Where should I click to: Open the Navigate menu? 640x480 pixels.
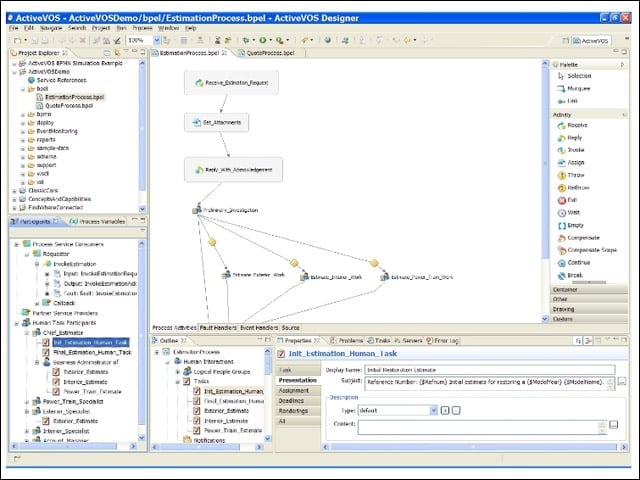click(x=51, y=28)
